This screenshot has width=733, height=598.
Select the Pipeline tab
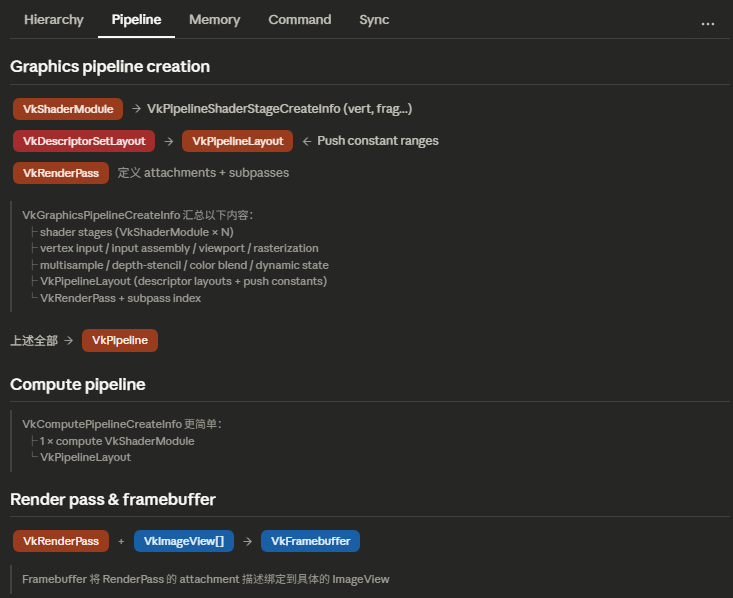click(x=136, y=20)
